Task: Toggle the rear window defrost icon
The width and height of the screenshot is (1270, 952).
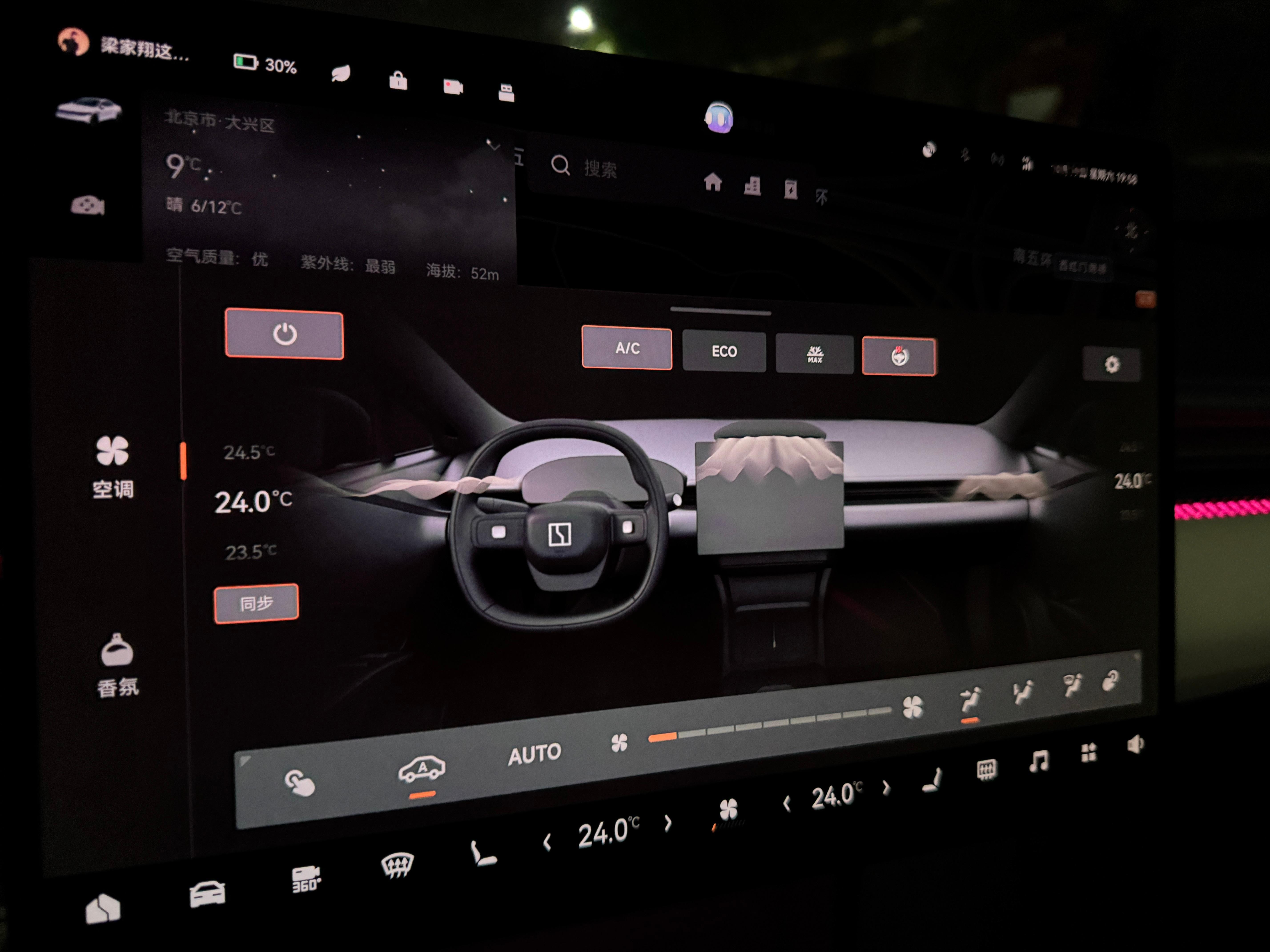Action: pyautogui.click(x=986, y=770)
